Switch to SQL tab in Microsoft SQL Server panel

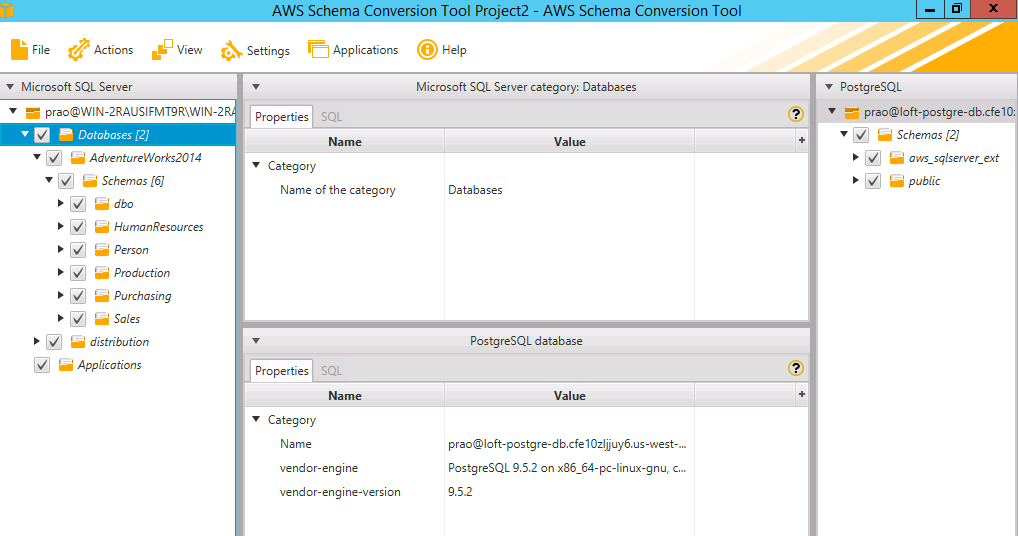331,117
